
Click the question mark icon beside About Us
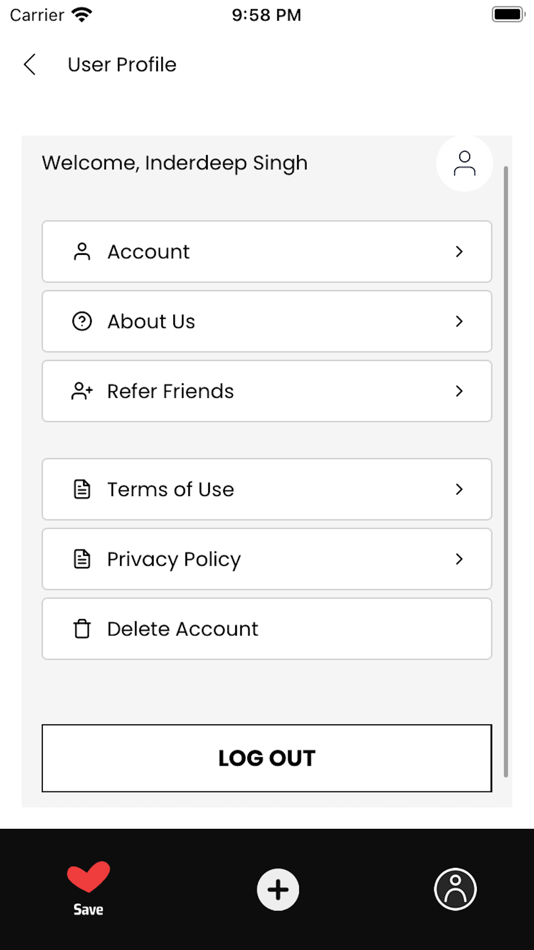(x=82, y=321)
